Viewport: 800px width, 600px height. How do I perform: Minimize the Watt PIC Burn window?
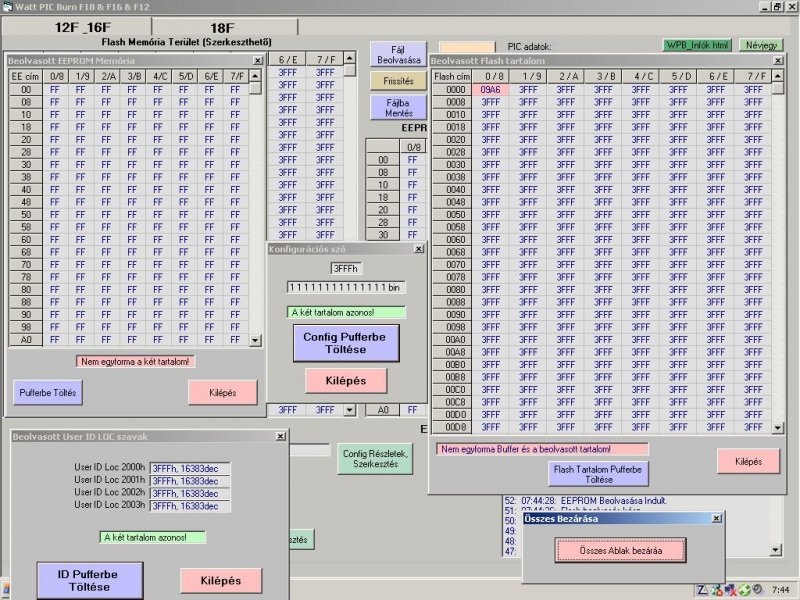coord(765,7)
